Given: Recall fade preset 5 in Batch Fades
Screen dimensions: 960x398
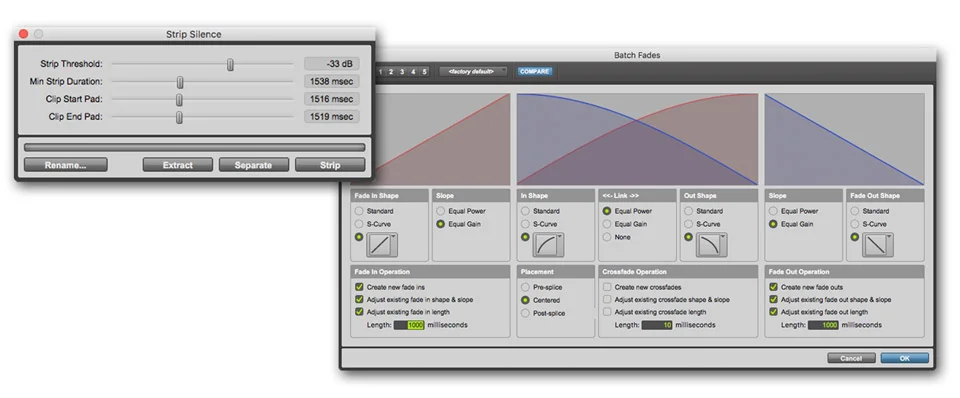Looking at the screenshot, I should 424,72.
